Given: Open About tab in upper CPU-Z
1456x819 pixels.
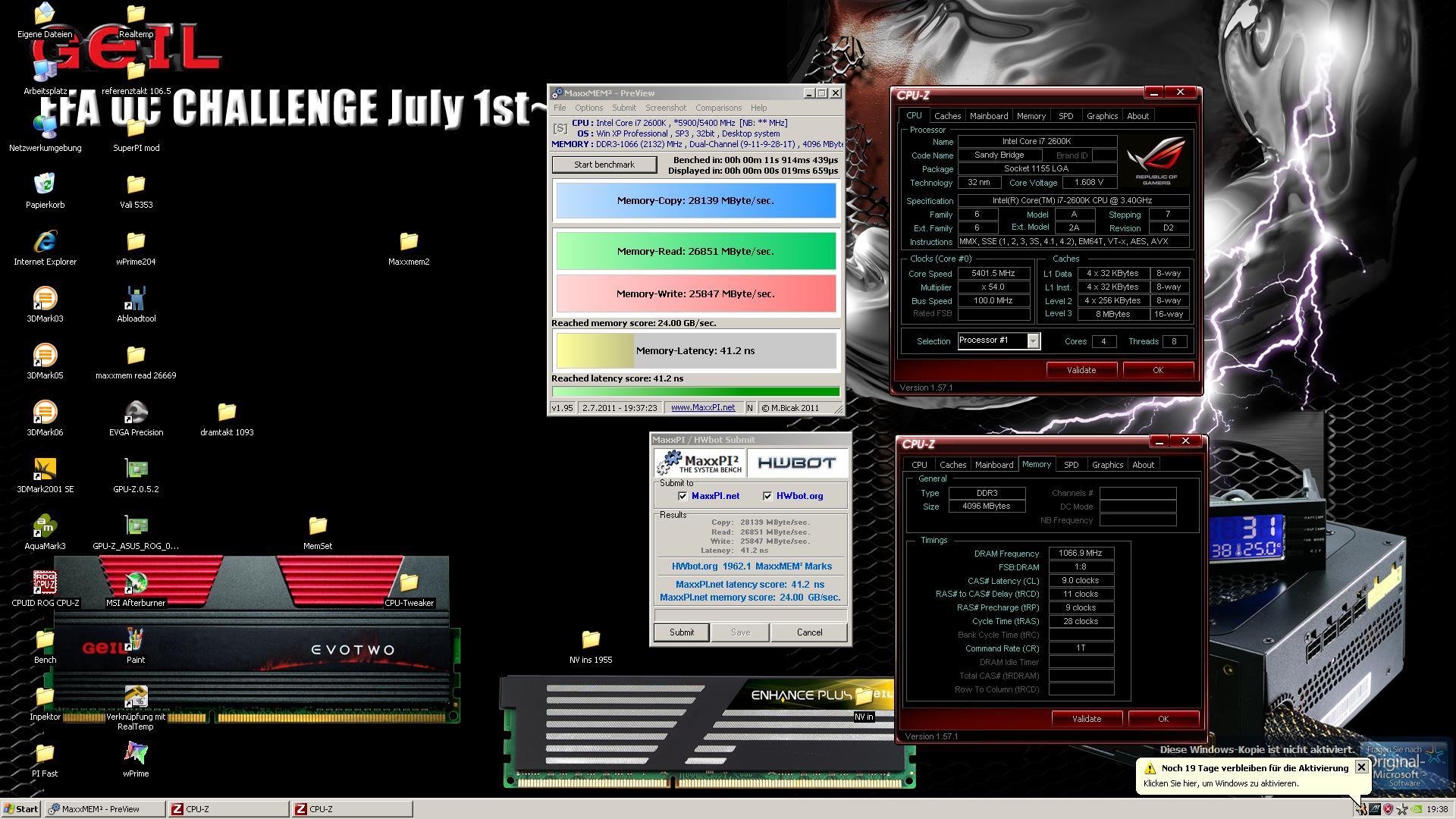Looking at the screenshot, I should 1137,116.
